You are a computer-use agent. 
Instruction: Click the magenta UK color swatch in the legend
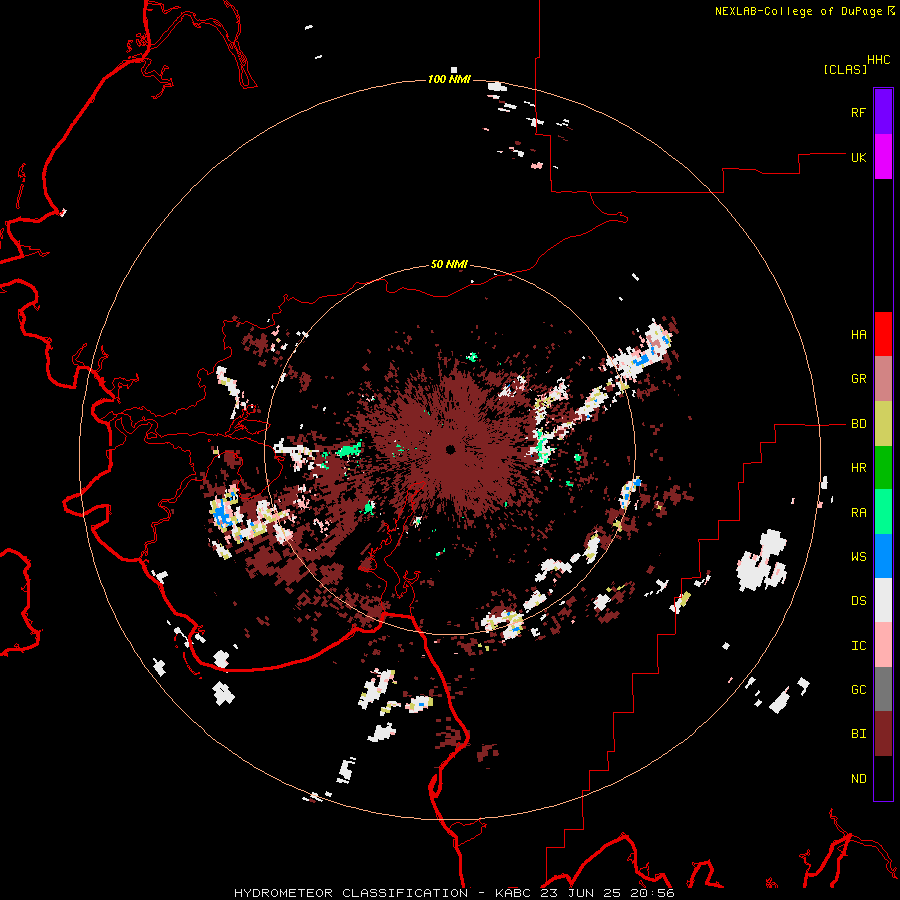point(883,157)
